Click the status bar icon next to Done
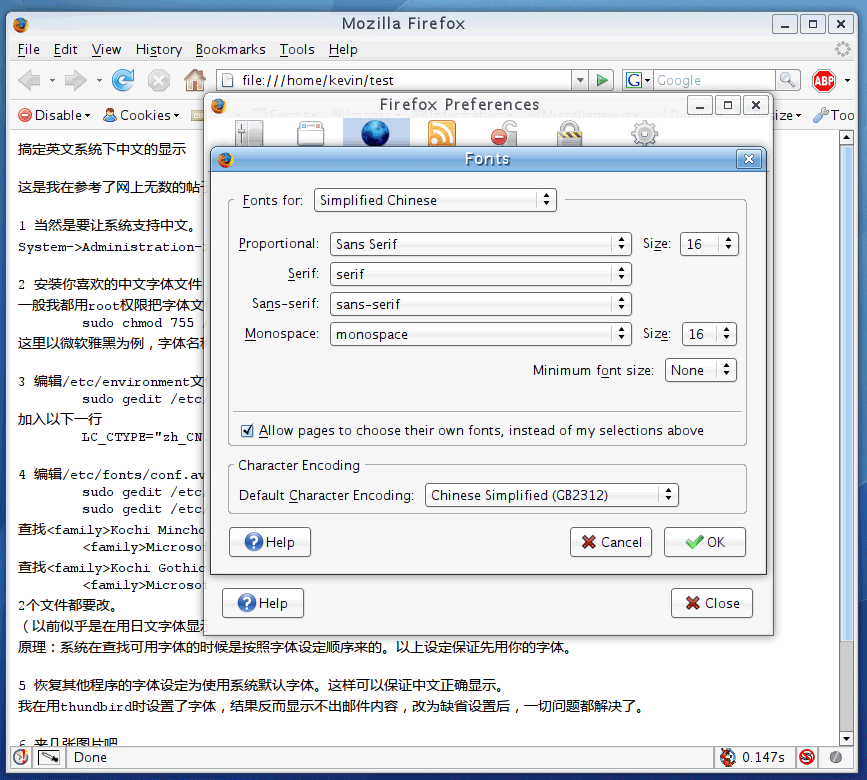The width and height of the screenshot is (867, 780). click(49, 757)
